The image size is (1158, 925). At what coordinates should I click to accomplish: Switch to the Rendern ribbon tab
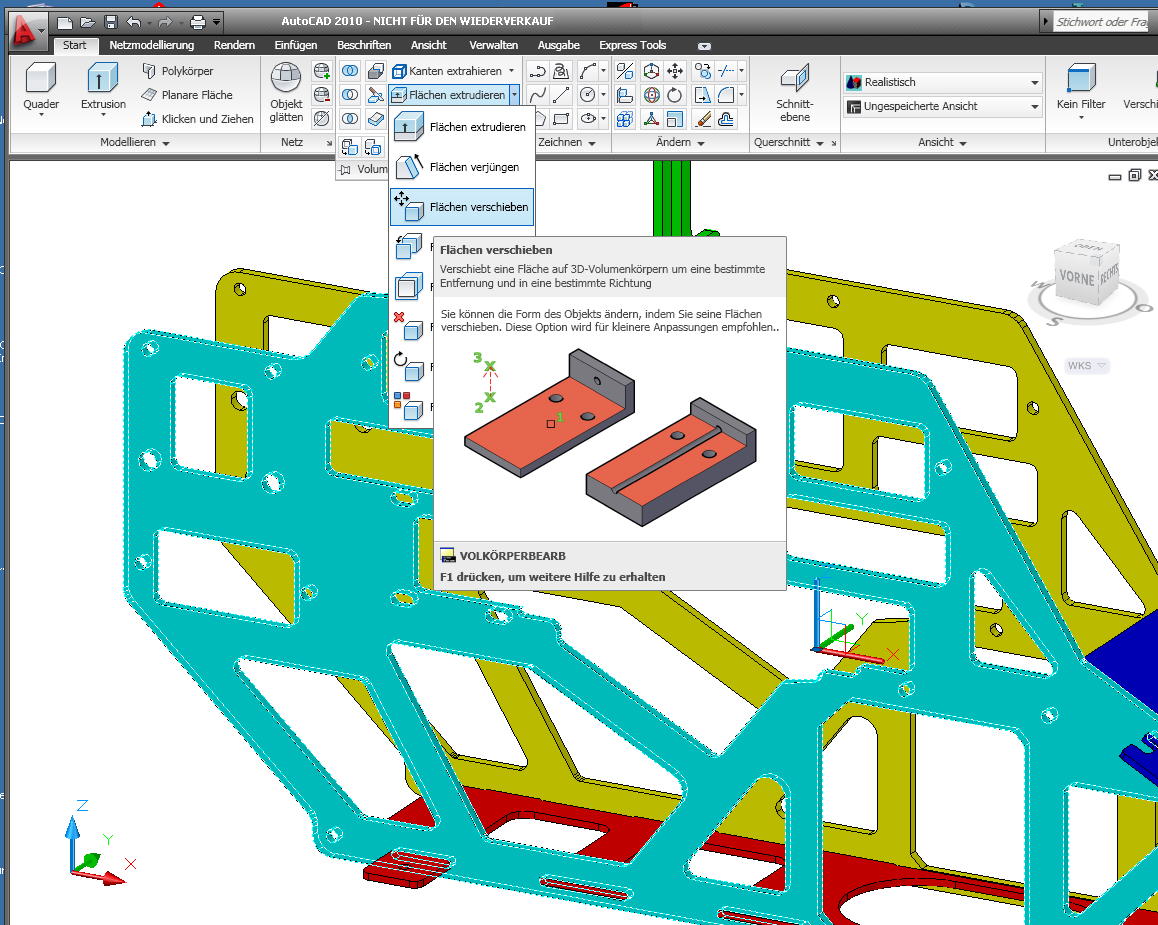(234, 45)
